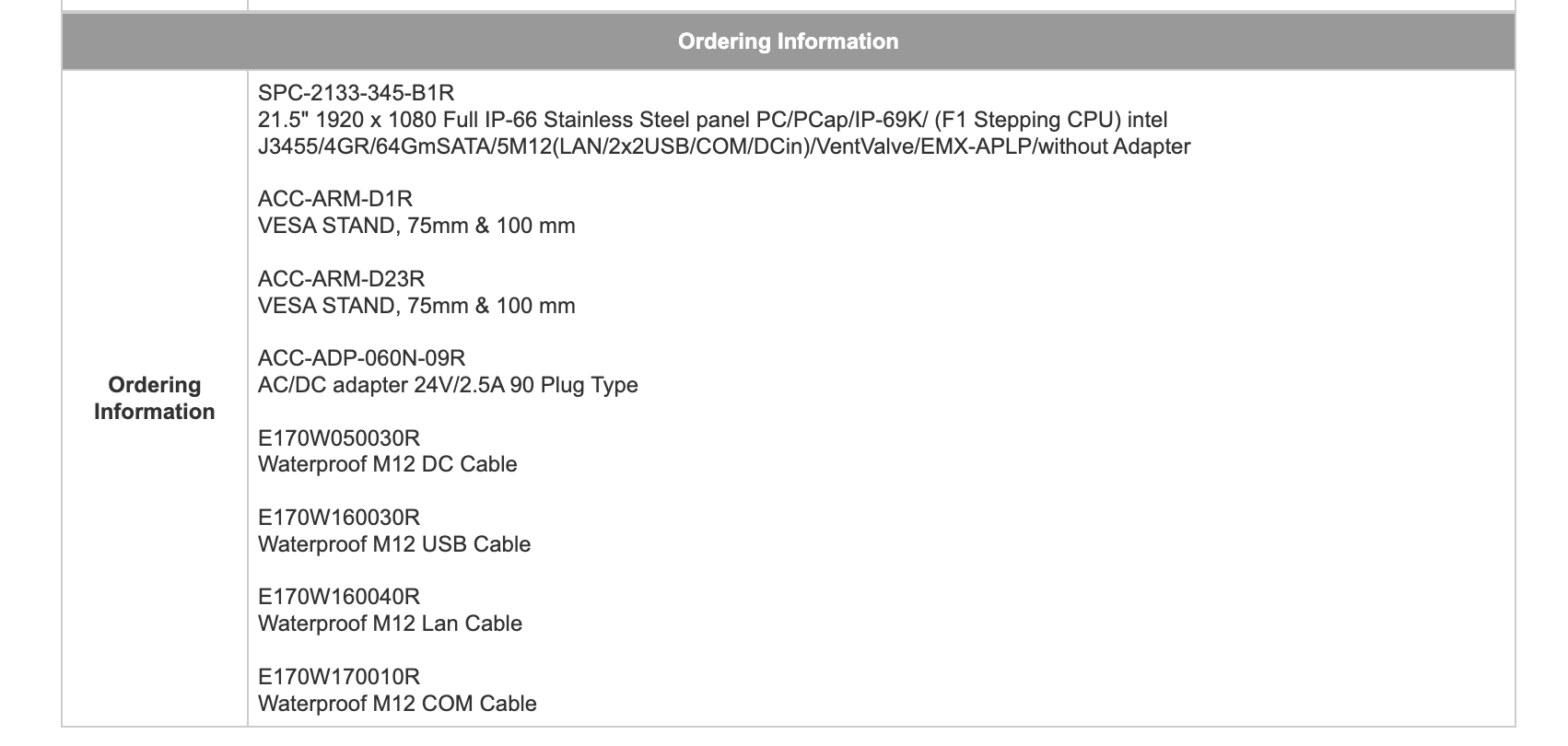The height and width of the screenshot is (746, 1568).
Task: Select the ACC-ADP-060N-09R part number
Action: (x=362, y=358)
